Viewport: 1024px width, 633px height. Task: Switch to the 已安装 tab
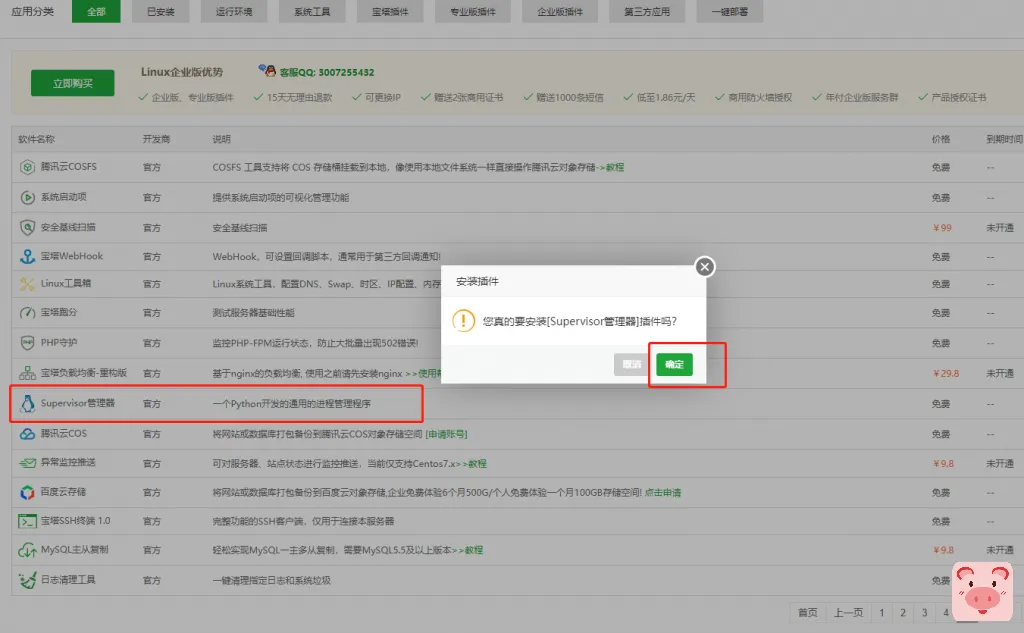pyautogui.click(x=161, y=12)
